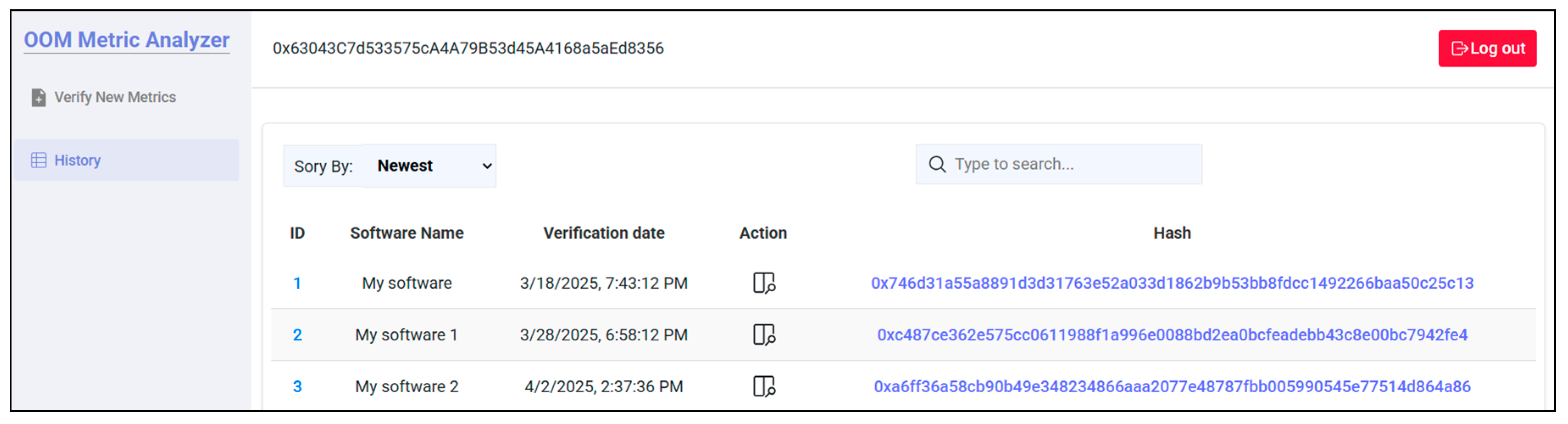Open record ID 3 link
Image resolution: width=1568 pixels, height=424 pixels.
[x=297, y=386]
